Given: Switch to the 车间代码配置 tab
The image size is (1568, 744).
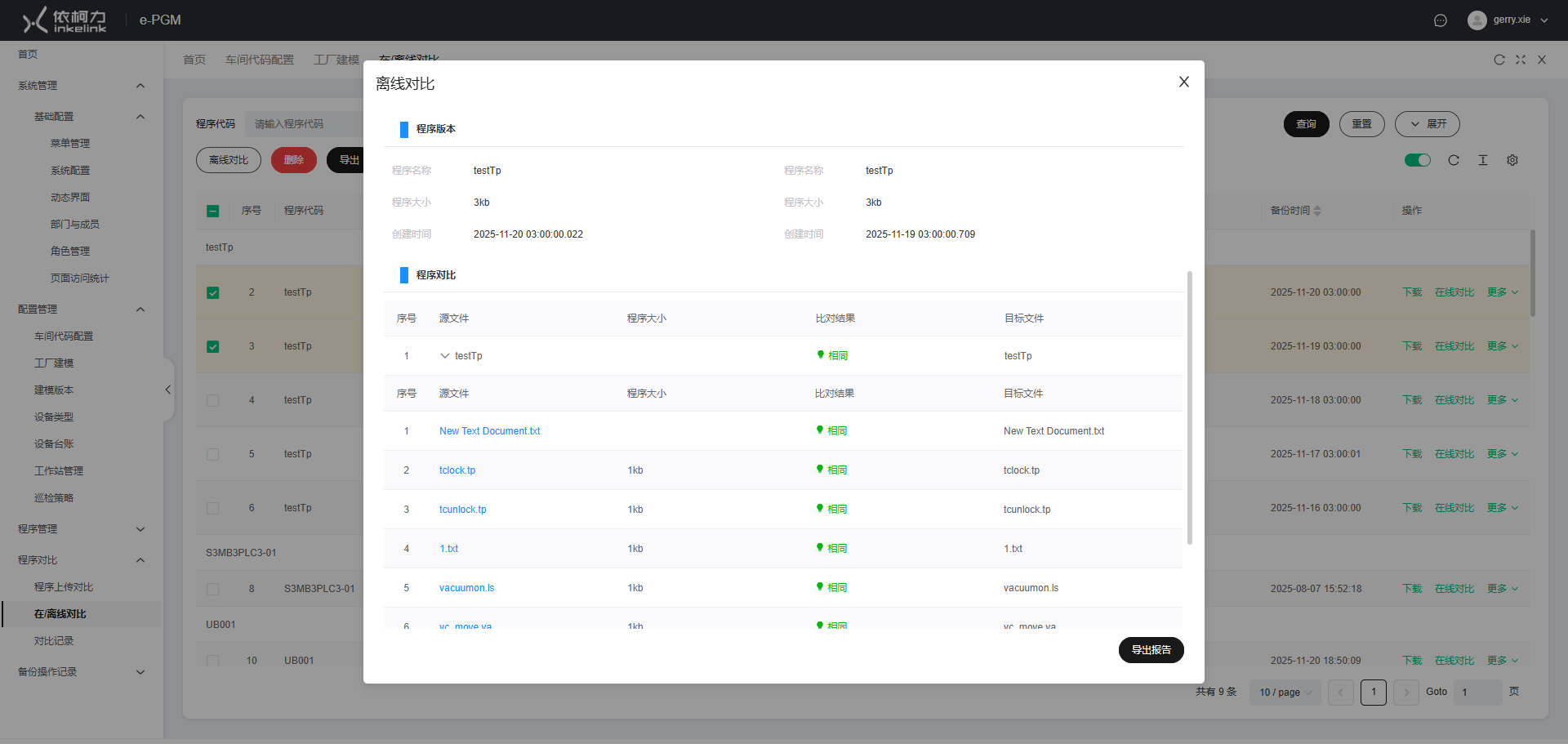Looking at the screenshot, I should (x=260, y=60).
